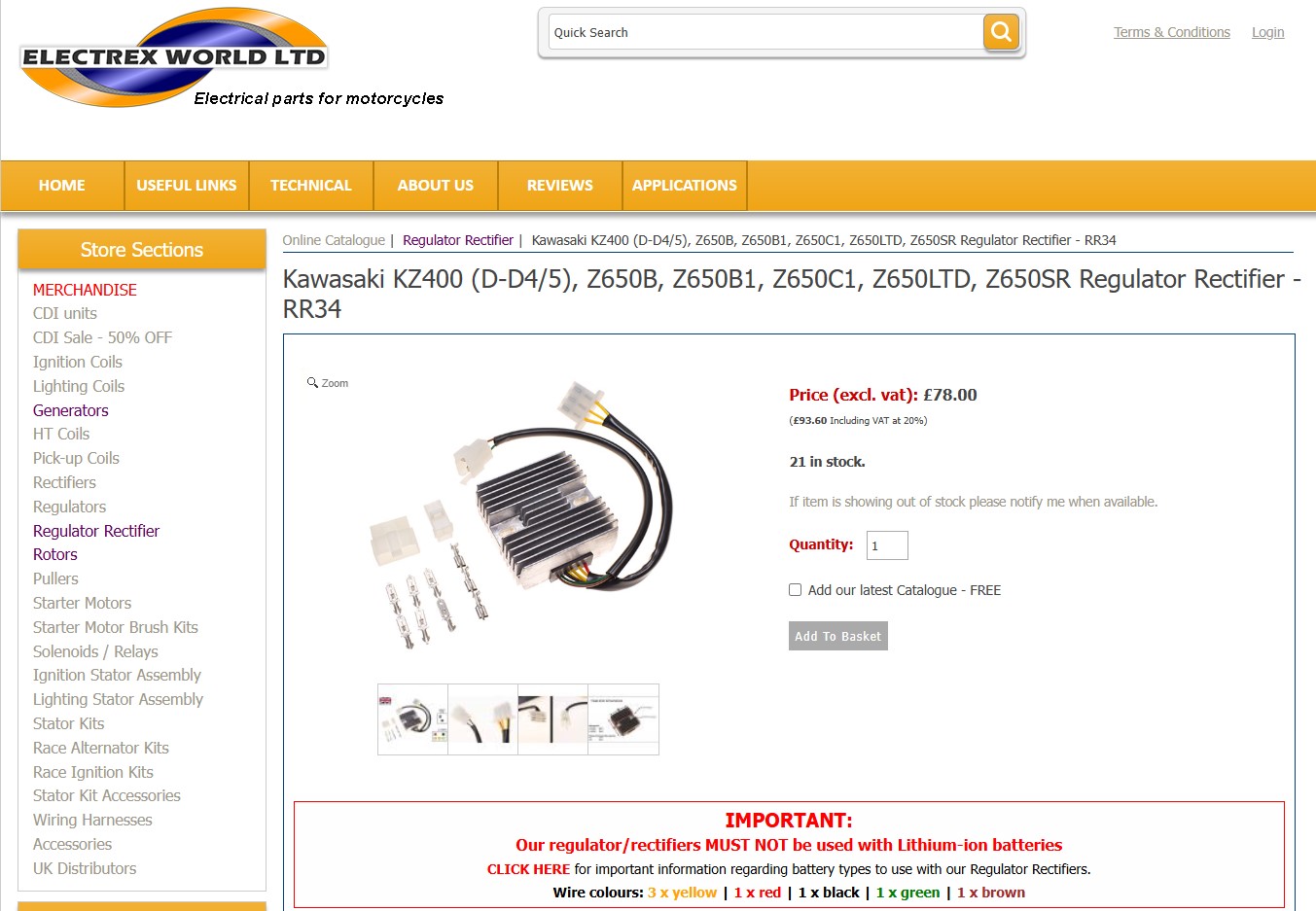The image size is (1316, 911).
Task: Click the Electrex World Ltd logo
Action: click(173, 57)
